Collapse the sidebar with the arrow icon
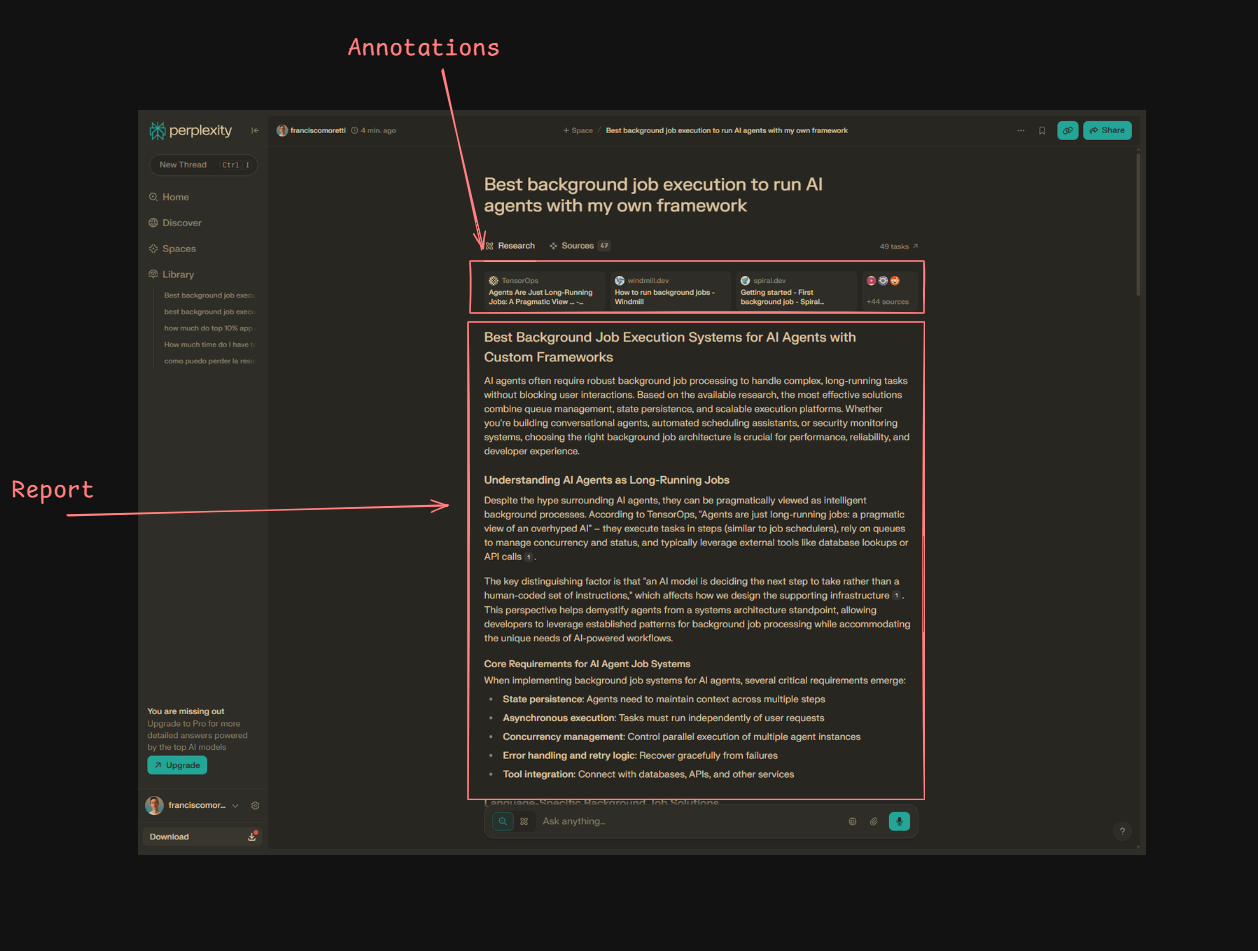This screenshot has height=951, width=1258. 254,130
